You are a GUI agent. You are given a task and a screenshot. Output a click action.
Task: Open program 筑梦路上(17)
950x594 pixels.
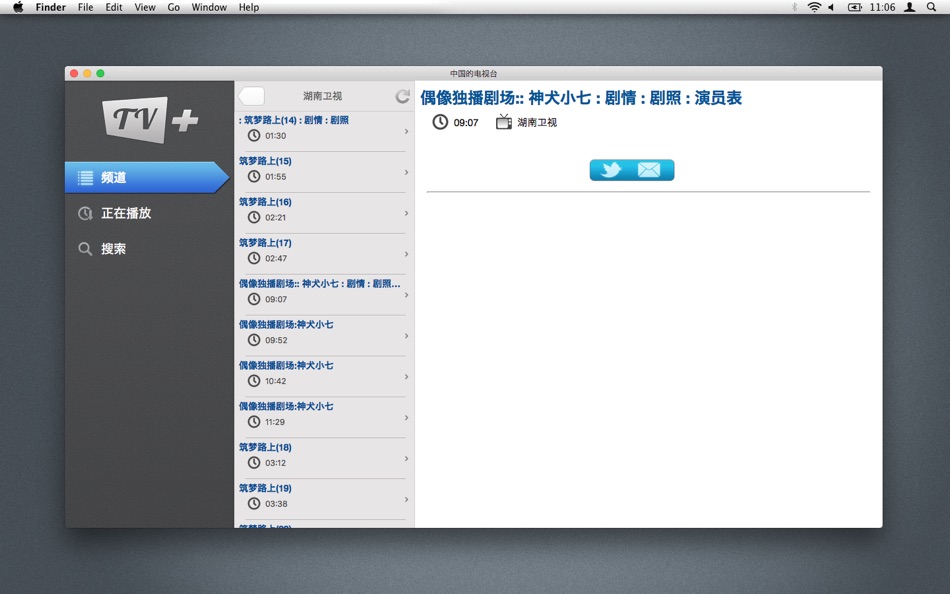[x=324, y=254]
